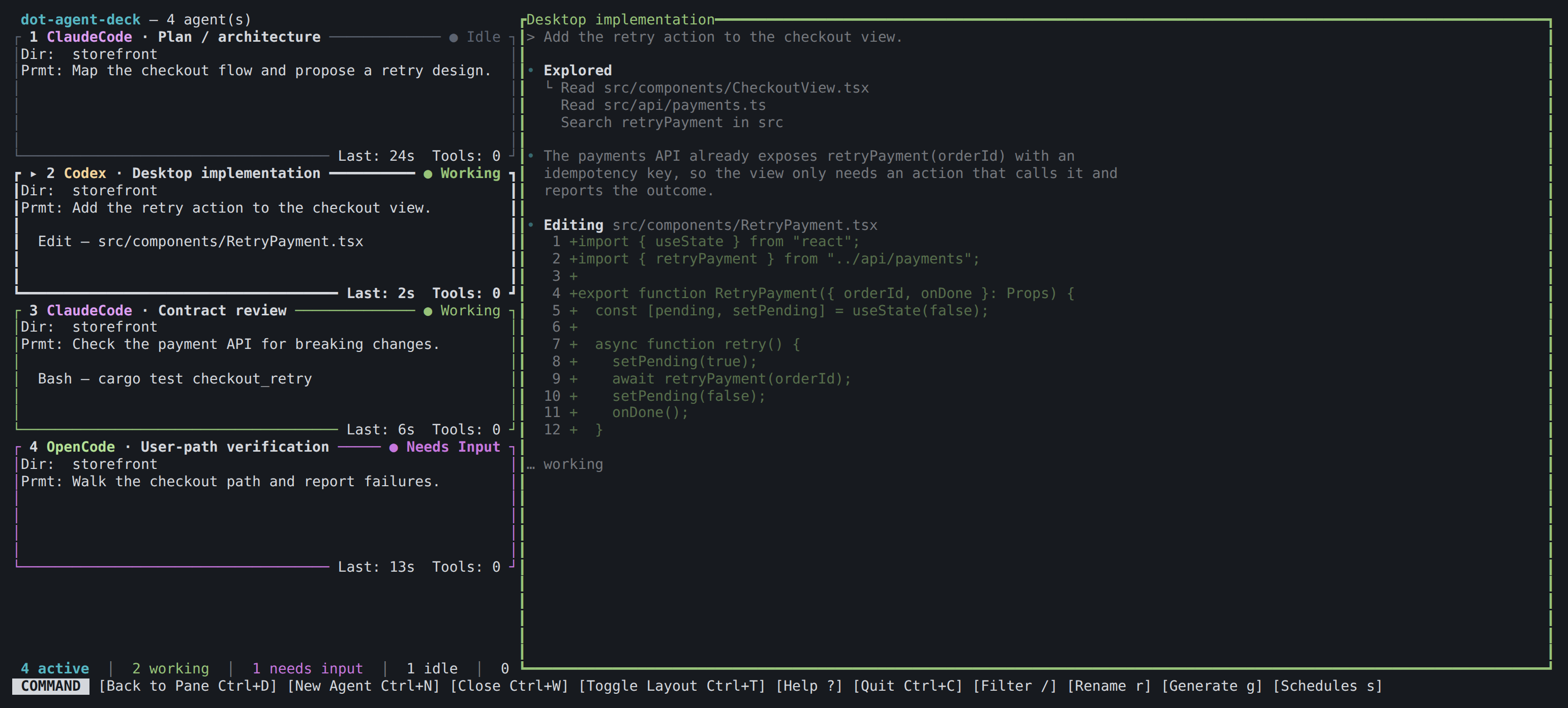Image resolution: width=1568 pixels, height=708 pixels.
Task: Click the '1 needs input' status entry
Action: pyautogui.click(x=308, y=668)
